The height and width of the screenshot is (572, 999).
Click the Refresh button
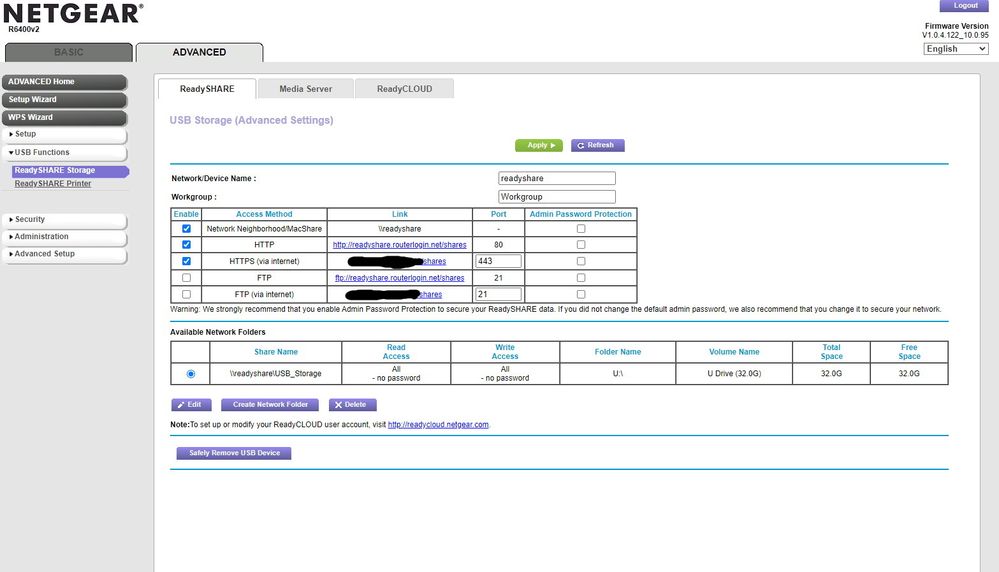[597, 145]
